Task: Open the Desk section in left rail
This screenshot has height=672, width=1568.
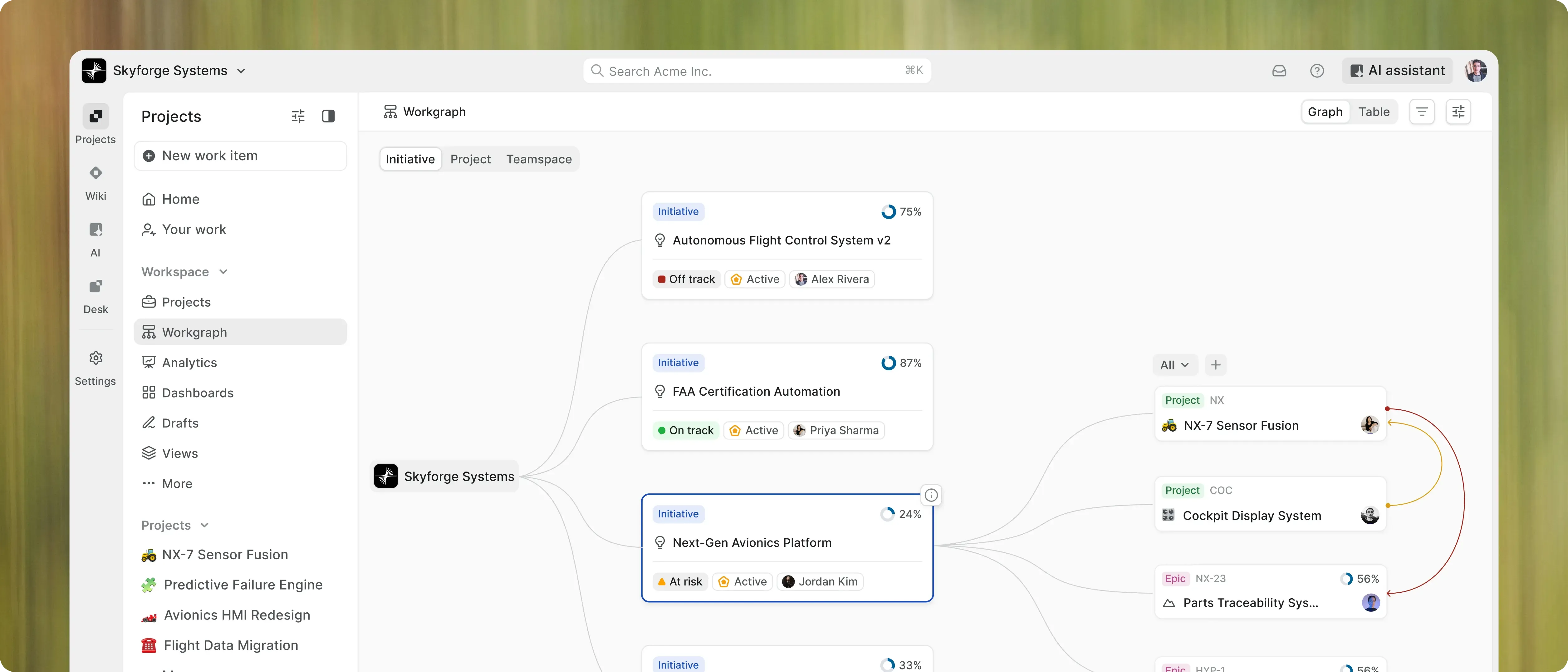Action: click(x=96, y=295)
